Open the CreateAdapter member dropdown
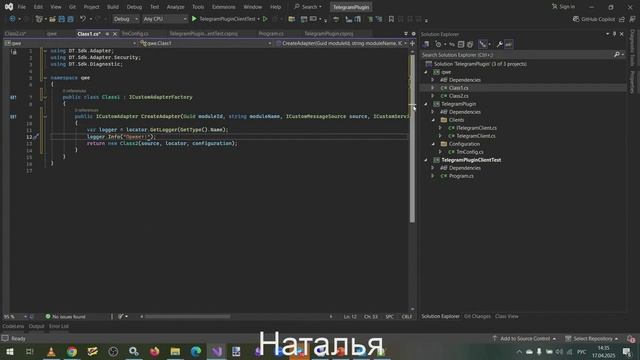Image resolution: width=640 pixels, height=360 pixels. tap(342, 43)
